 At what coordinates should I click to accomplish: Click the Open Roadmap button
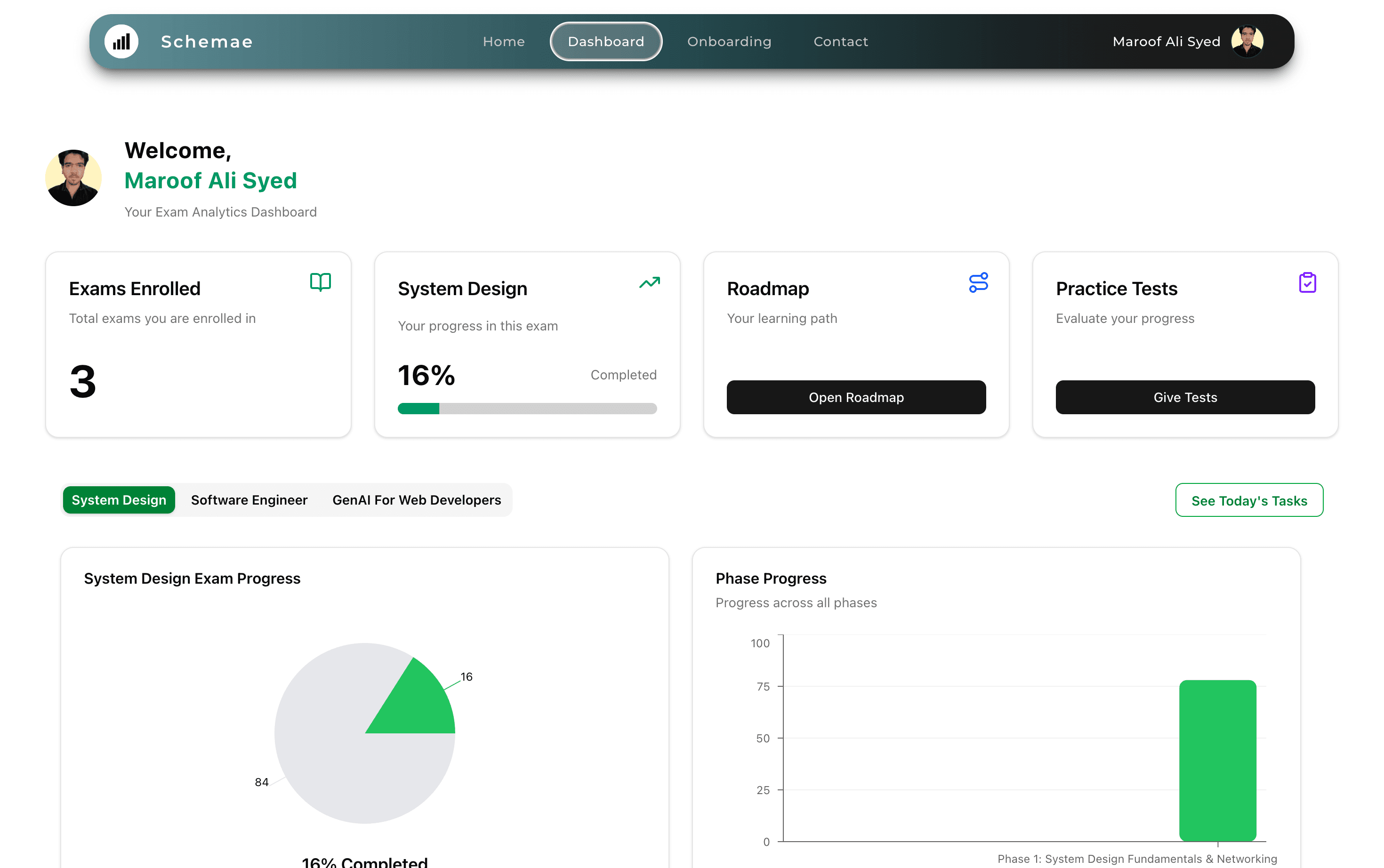tap(856, 397)
